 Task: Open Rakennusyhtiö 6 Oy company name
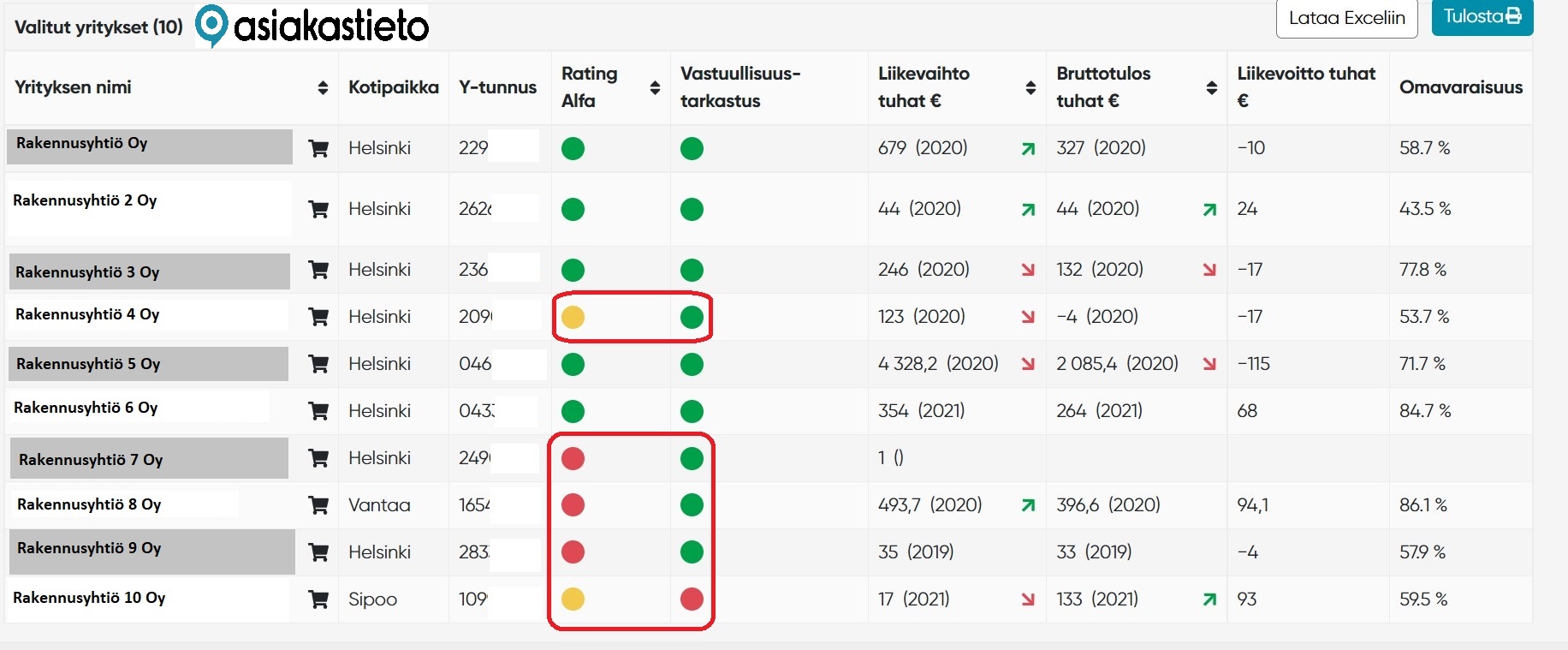point(86,408)
